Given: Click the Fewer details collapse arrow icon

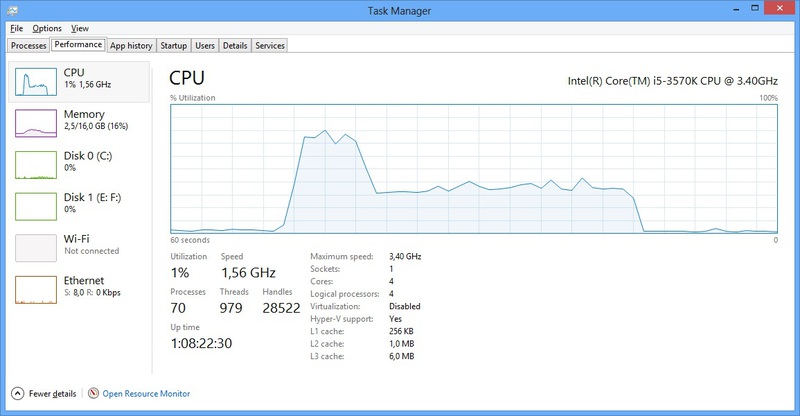Looking at the screenshot, I should point(17,394).
